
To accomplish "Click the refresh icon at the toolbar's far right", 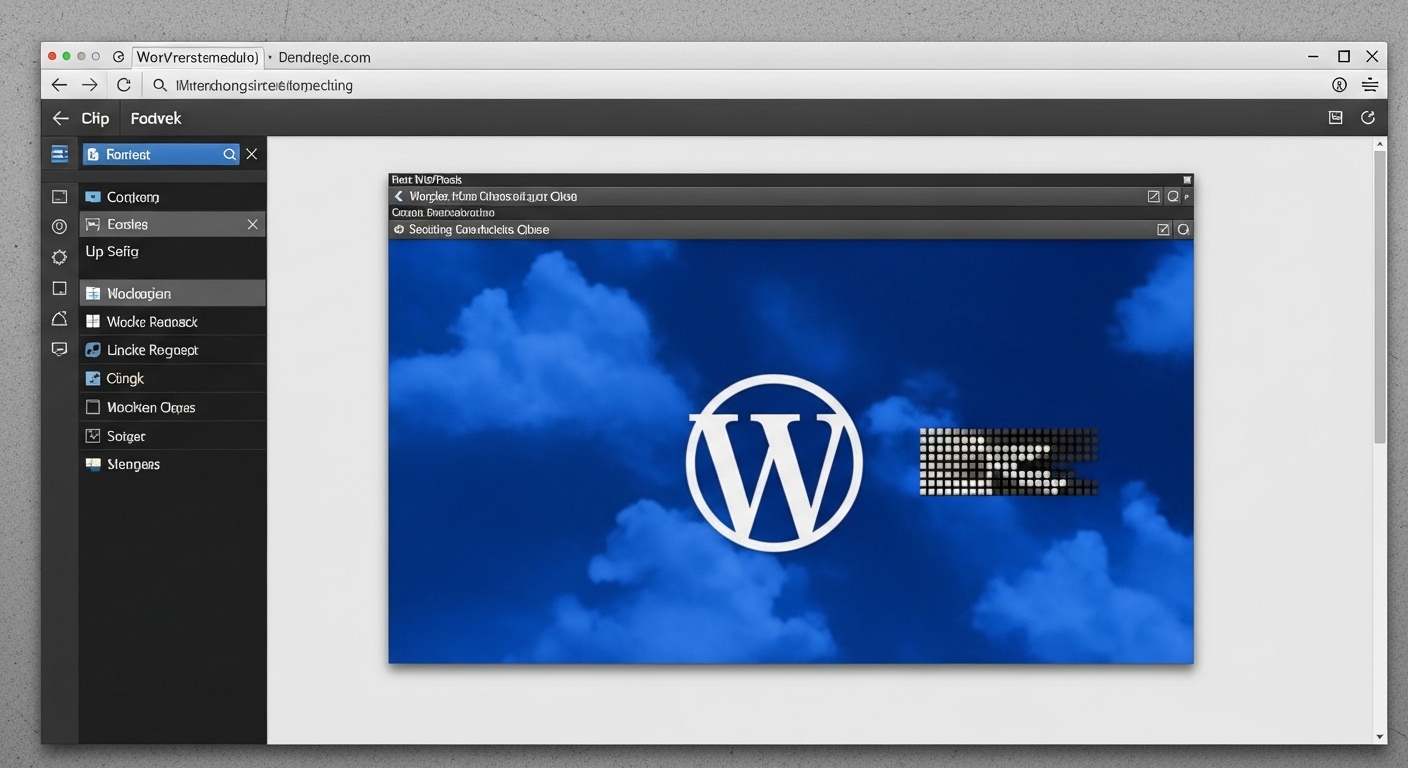I will click(1368, 117).
